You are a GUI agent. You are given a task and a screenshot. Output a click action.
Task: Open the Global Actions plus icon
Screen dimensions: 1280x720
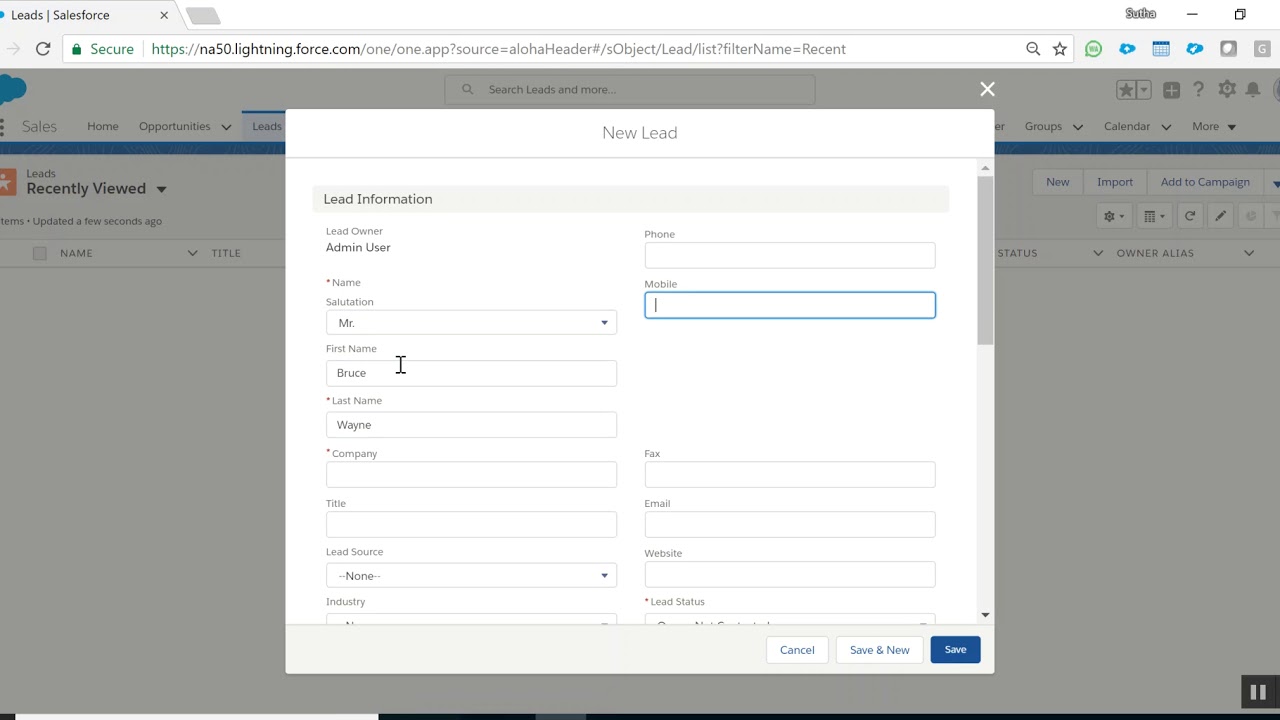1171,90
